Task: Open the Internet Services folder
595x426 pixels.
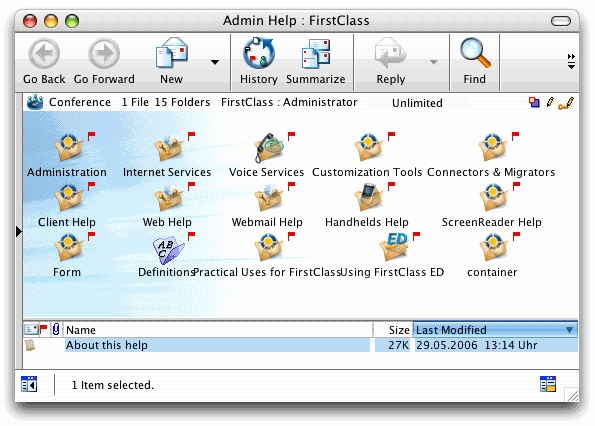Action: coord(168,148)
